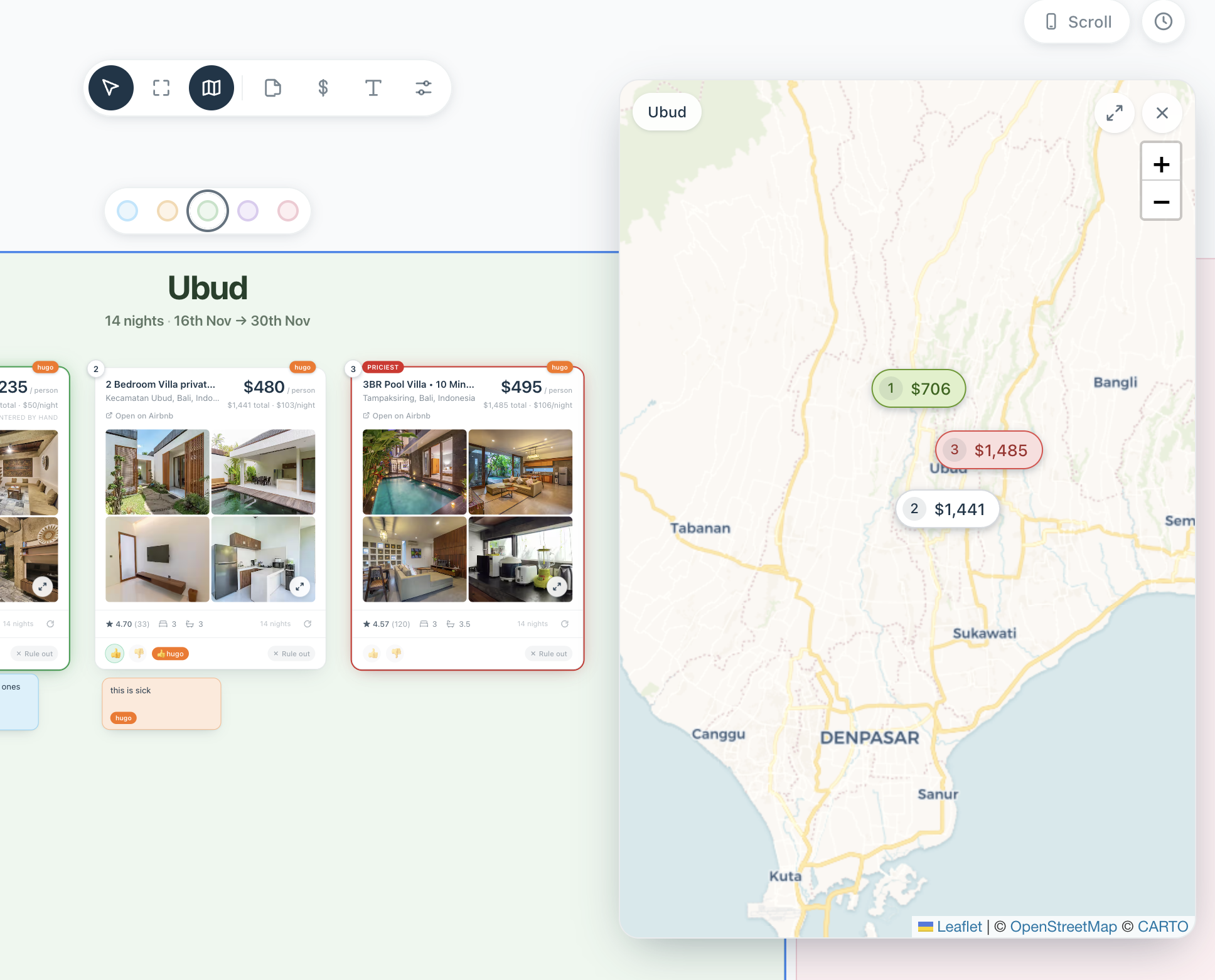The image size is (1215, 980).
Task: Expand photos of 2 Bedroom Villa
Action: click(x=300, y=587)
